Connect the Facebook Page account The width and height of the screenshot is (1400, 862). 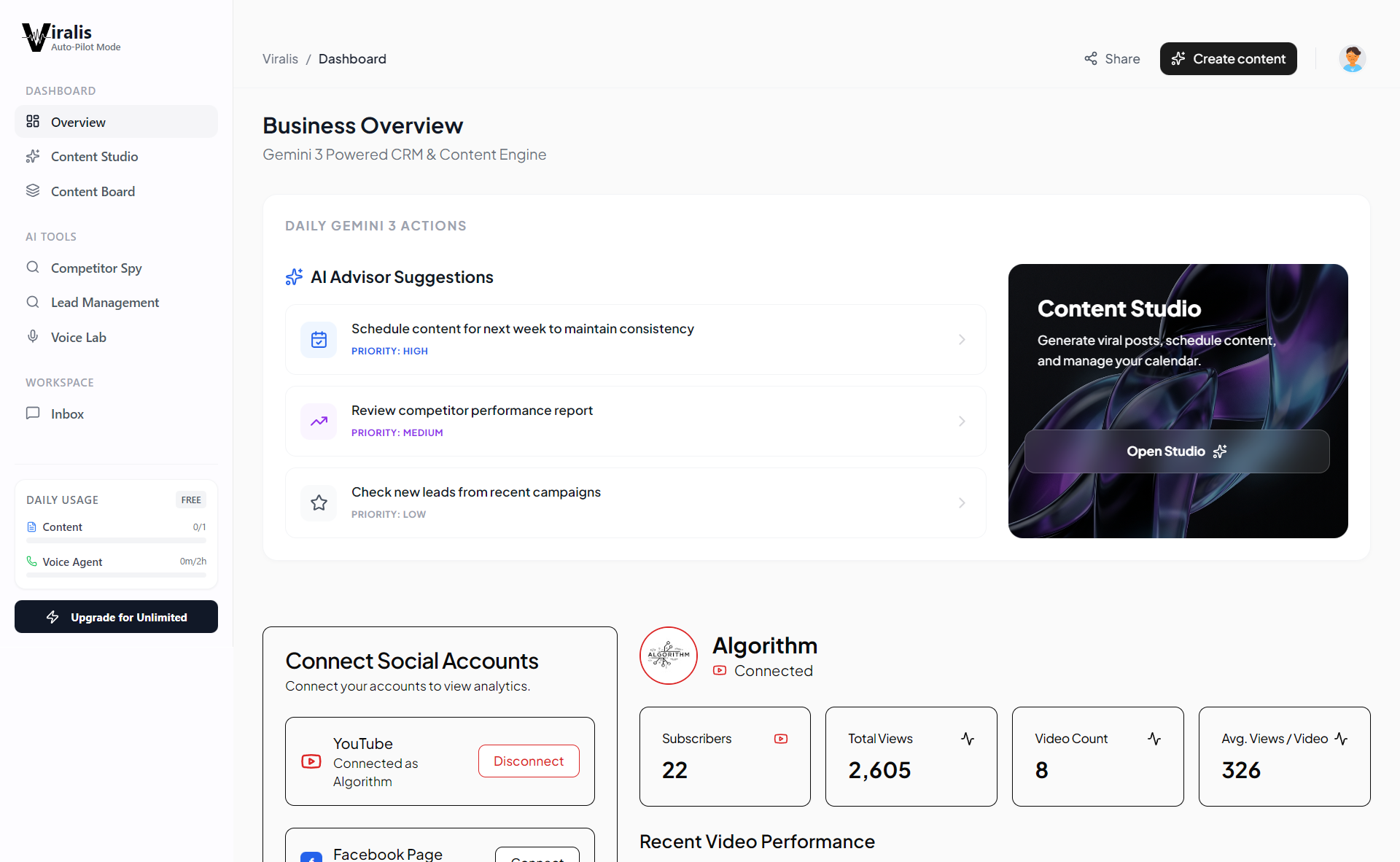537,859
